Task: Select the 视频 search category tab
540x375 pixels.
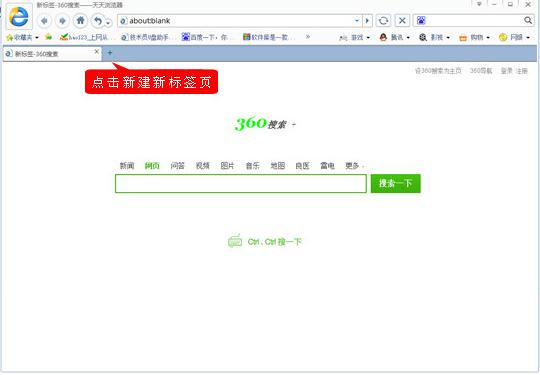Action: click(202, 166)
